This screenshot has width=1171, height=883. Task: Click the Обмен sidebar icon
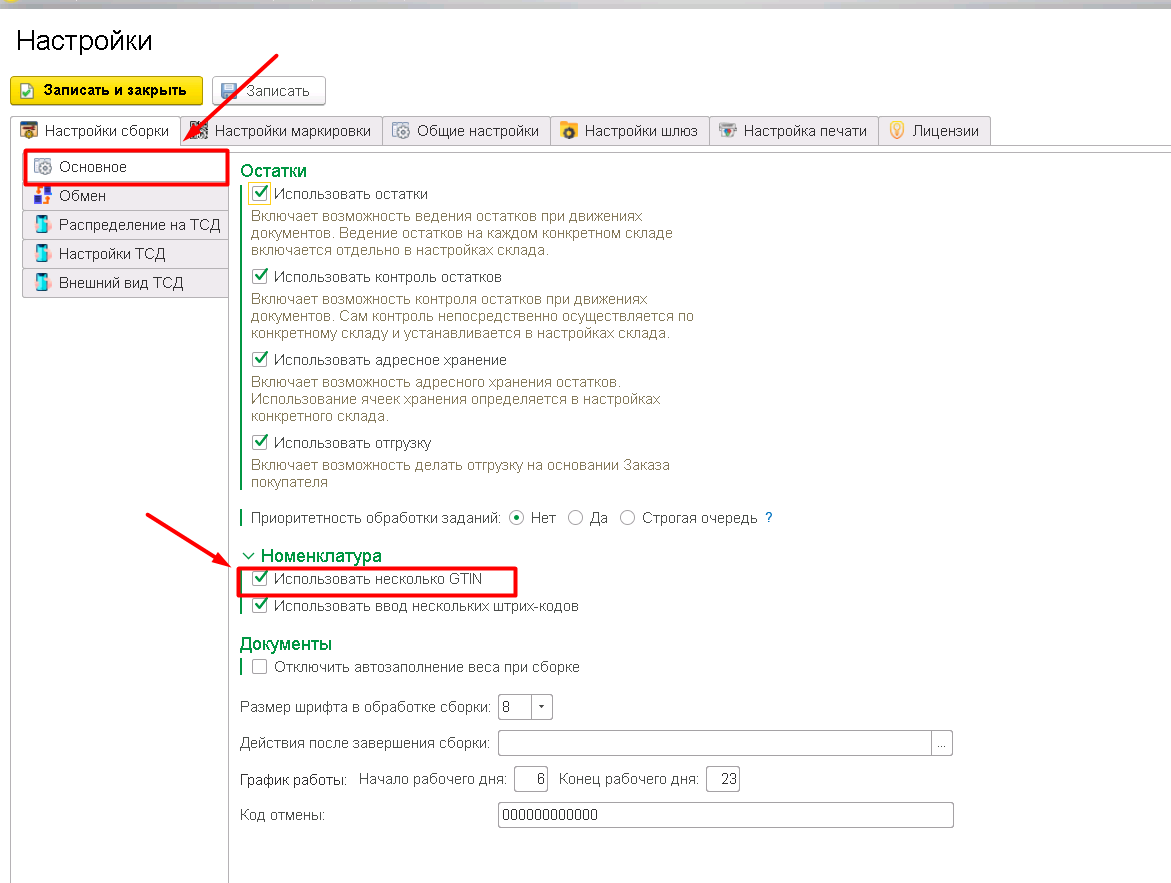coord(43,196)
